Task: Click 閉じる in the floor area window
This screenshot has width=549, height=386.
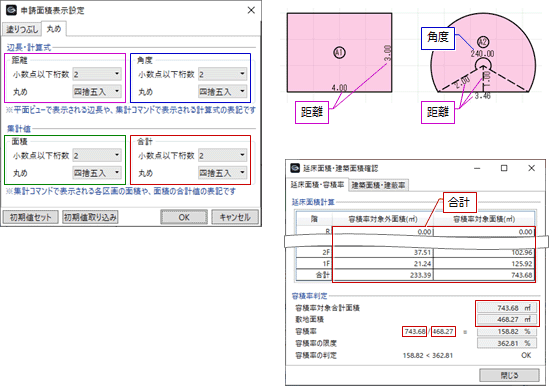Action: coord(509,375)
